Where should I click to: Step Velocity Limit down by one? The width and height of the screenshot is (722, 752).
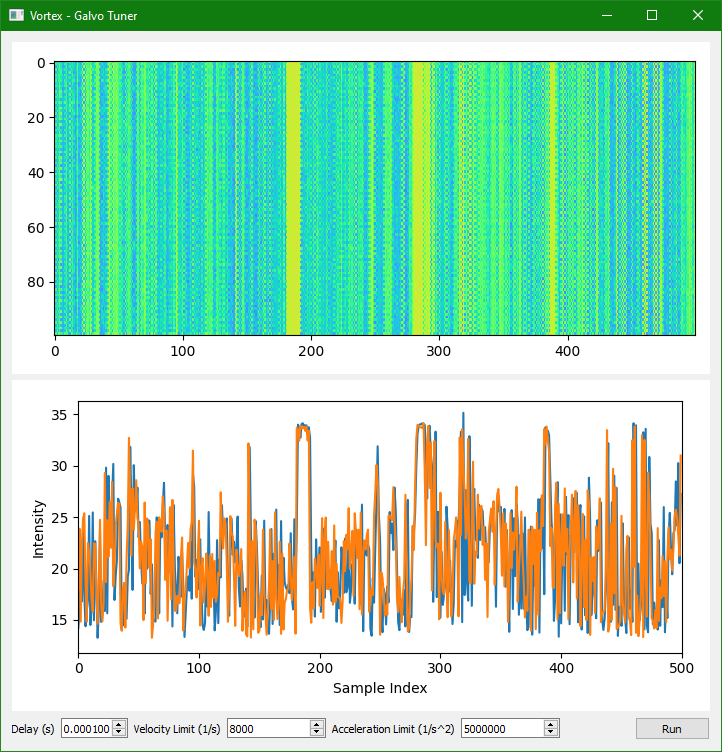click(318, 733)
